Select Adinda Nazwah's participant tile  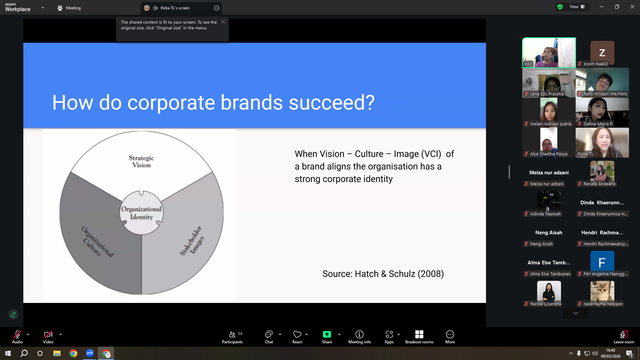pyautogui.click(x=549, y=202)
